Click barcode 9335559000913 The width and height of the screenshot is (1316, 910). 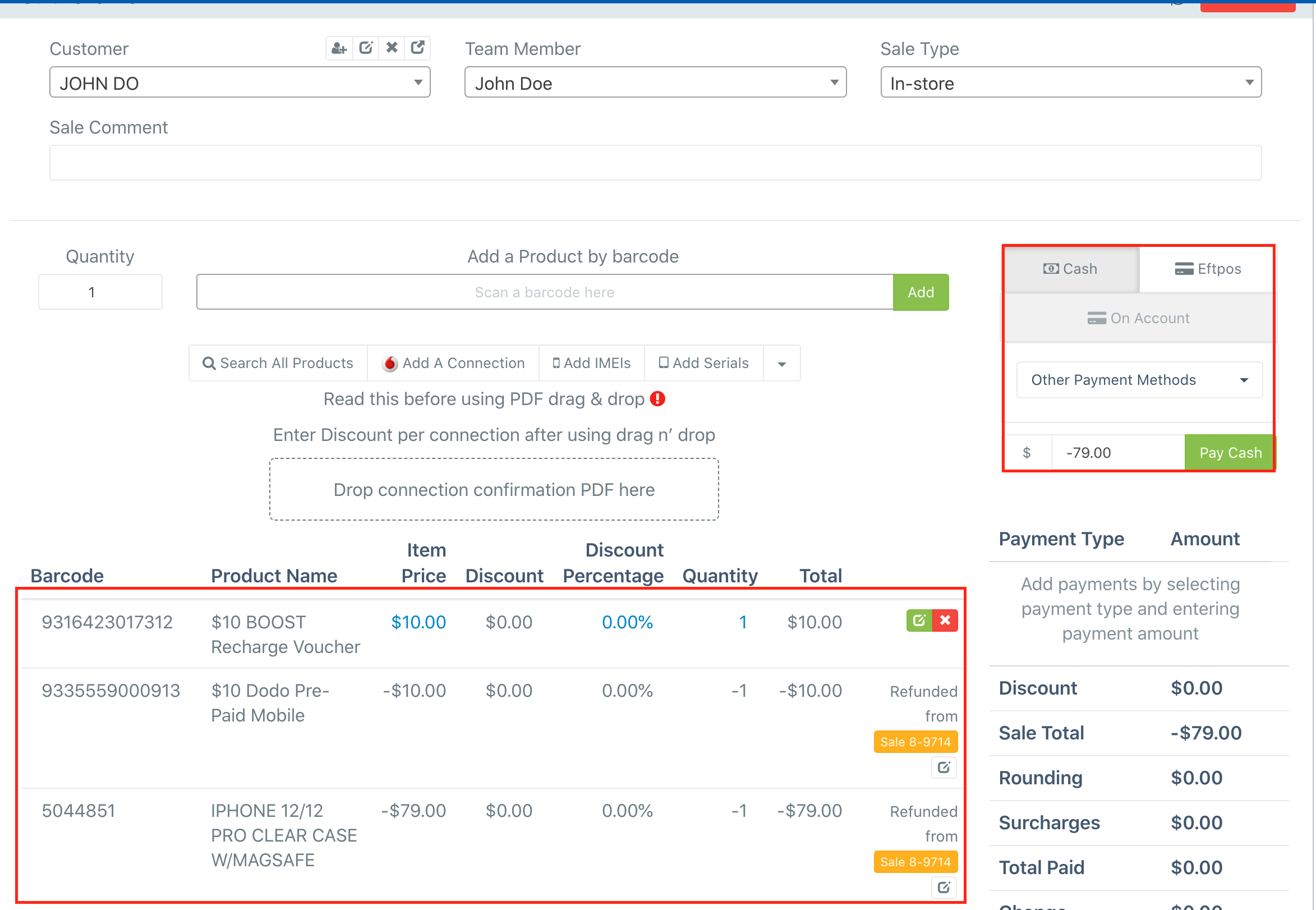[111, 691]
